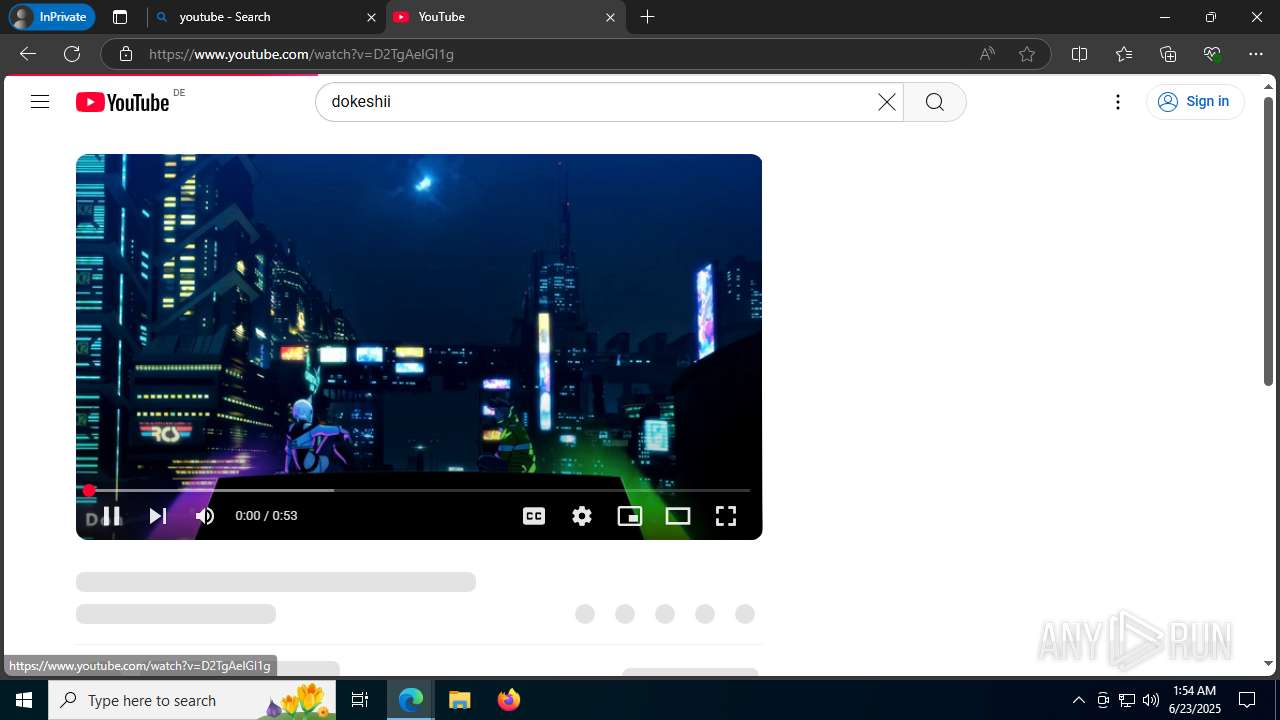Open a new browser tab
Screen dimensions: 1280x720
[648, 17]
